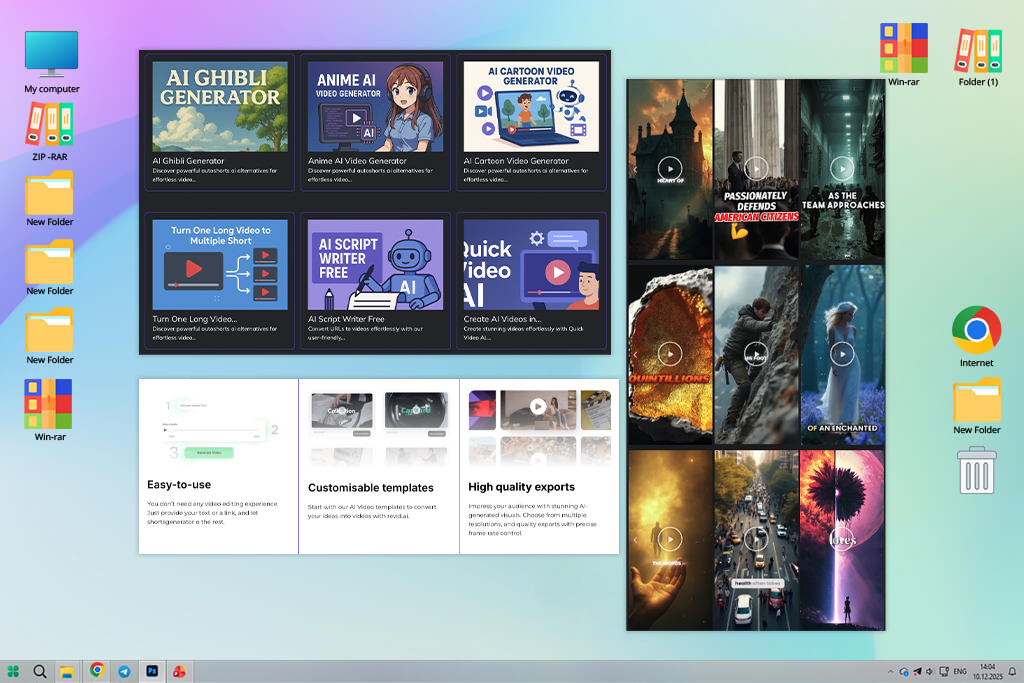This screenshot has width=1024, height=683.
Task: Click the "Create AI Videos in..." card title
Action: click(502, 319)
